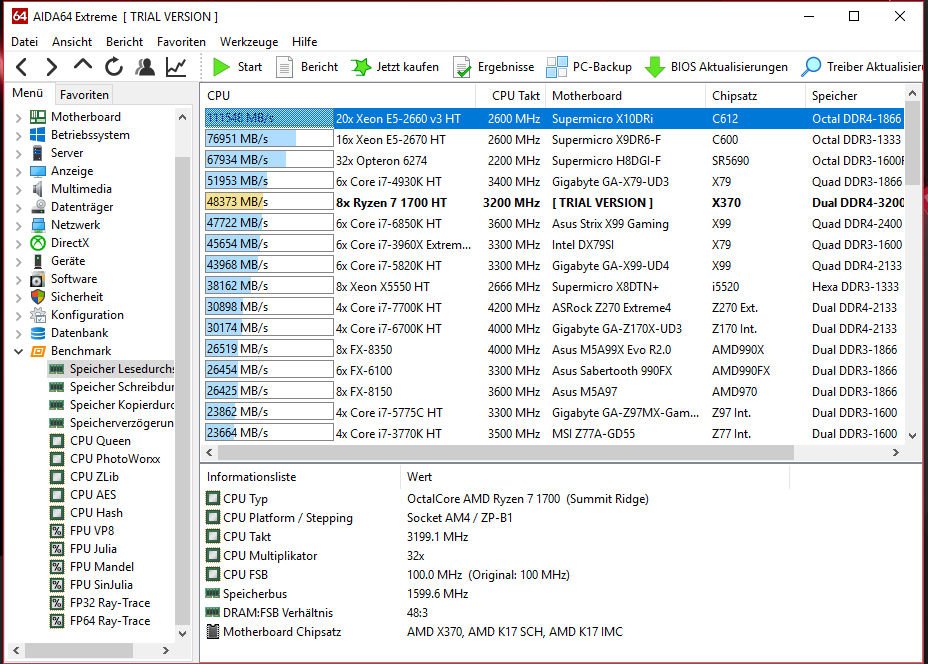Open Ergebnisse checklist icon
Screen dimensions: 928x664
click(x=462, y=67)
